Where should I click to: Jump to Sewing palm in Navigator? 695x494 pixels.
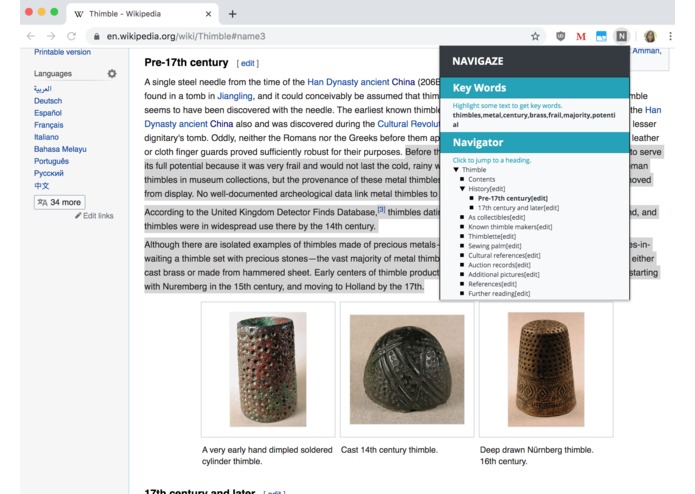495,246
